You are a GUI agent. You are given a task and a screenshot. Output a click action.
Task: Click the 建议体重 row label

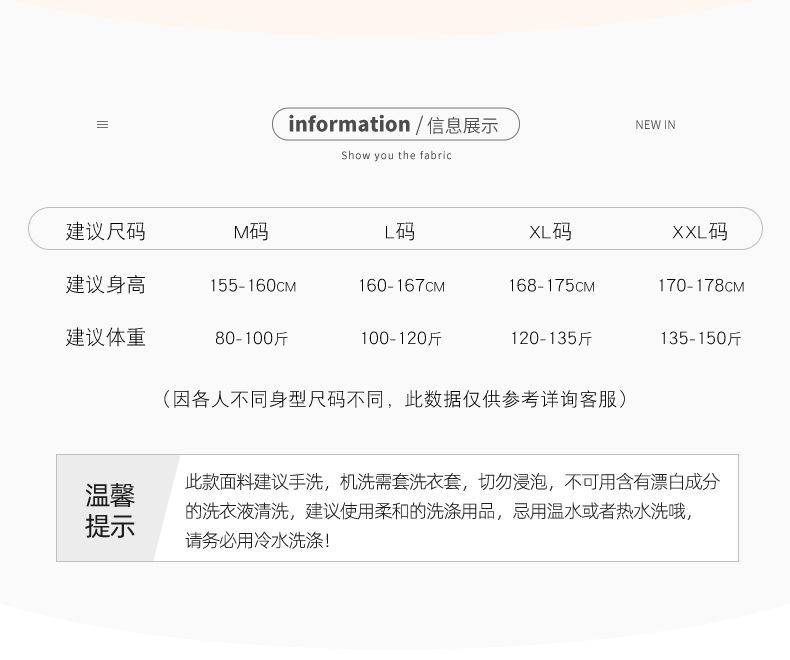[105, 337]
